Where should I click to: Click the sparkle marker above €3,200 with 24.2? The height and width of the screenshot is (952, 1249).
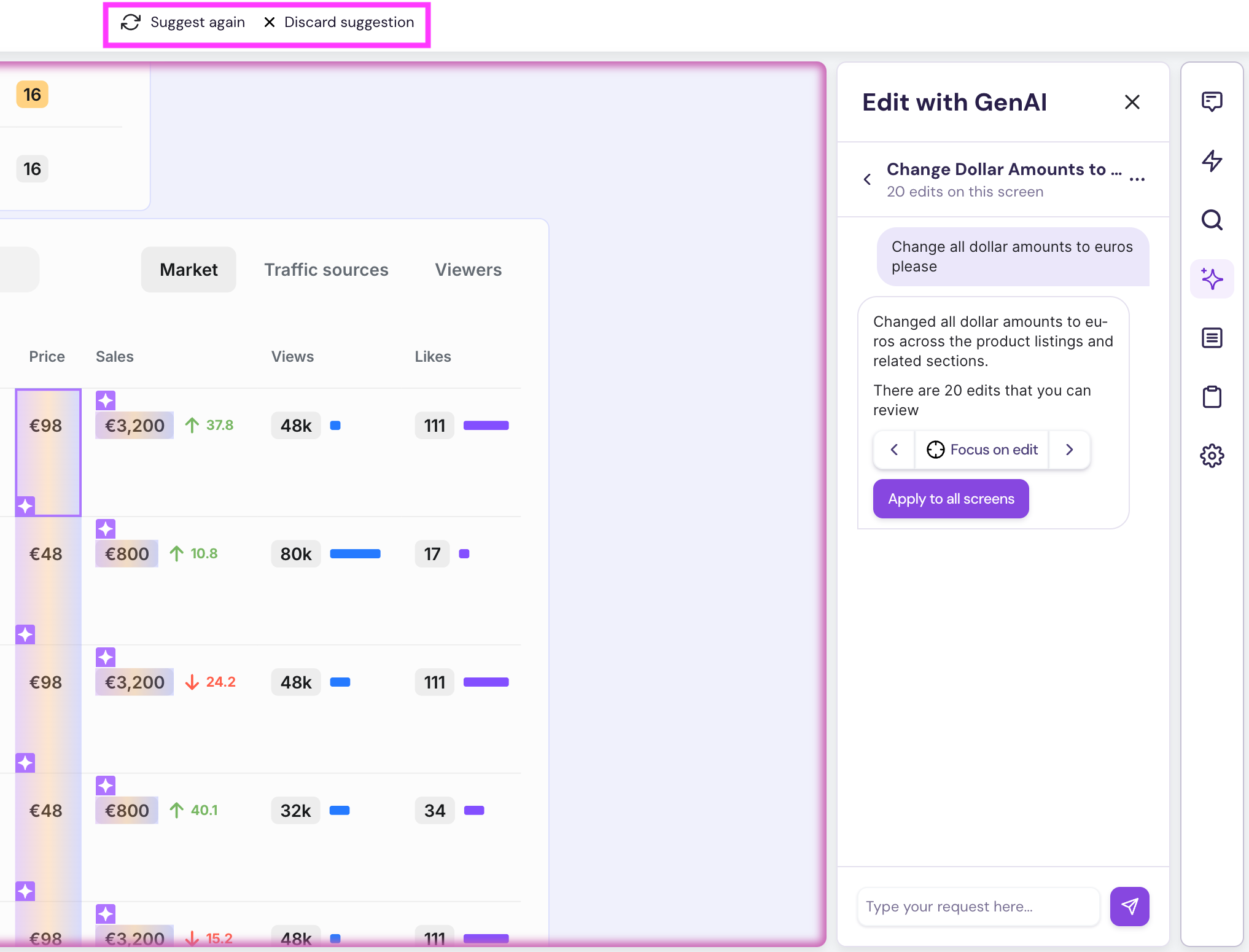click(x=106, y=657)
